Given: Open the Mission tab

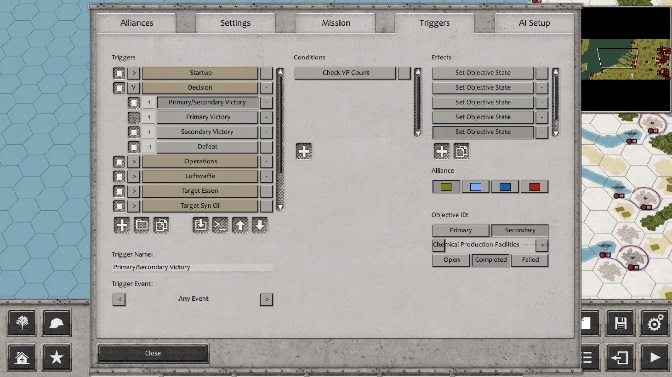Looking at the screenshot, I should 336,23.
